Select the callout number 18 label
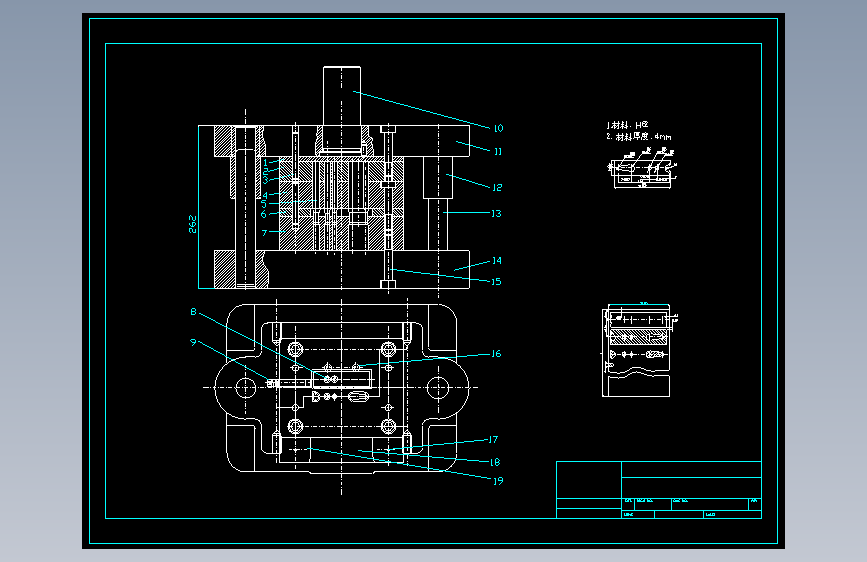867x562 pixels. click(495, 462)
